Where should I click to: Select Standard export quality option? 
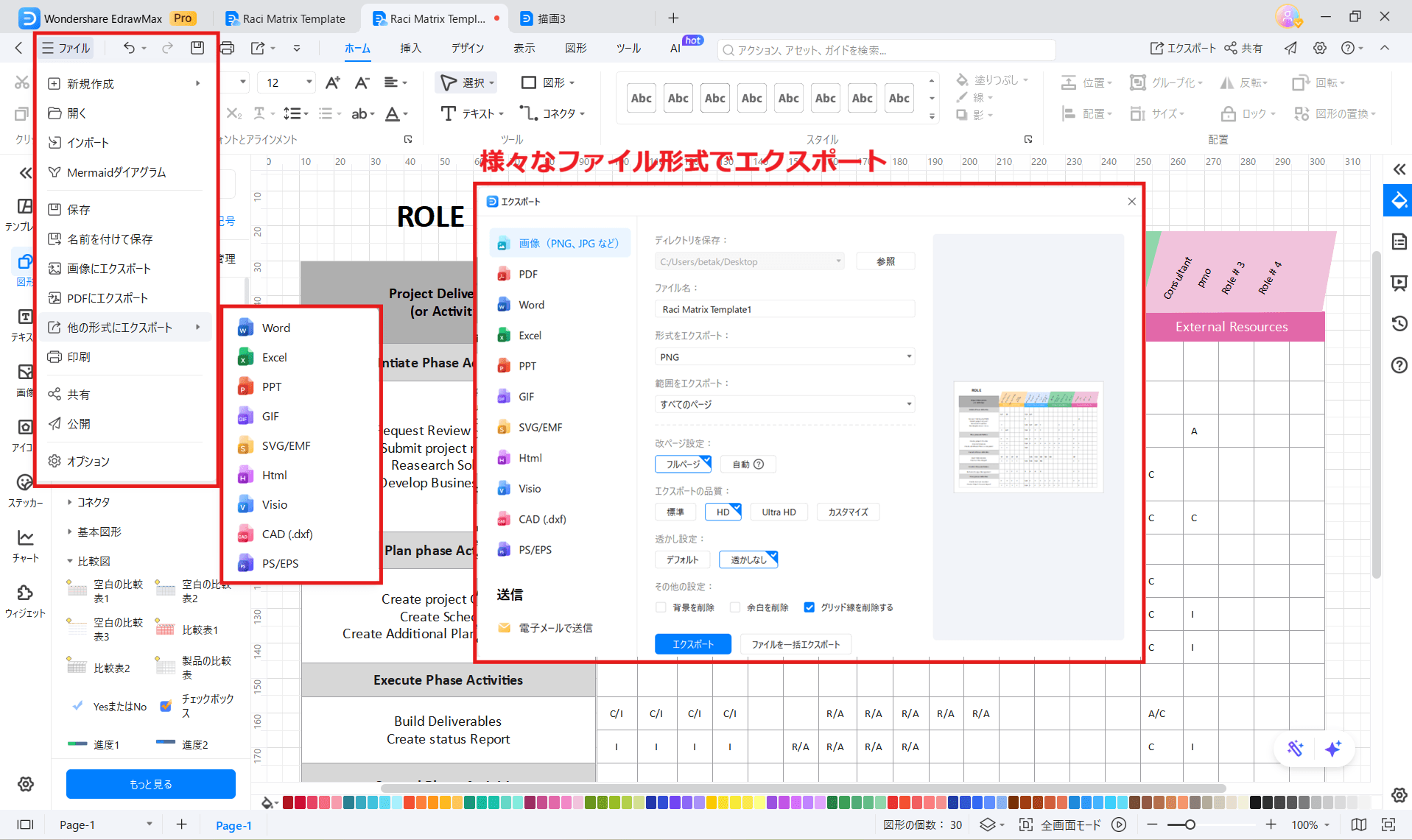coord(675,512)
